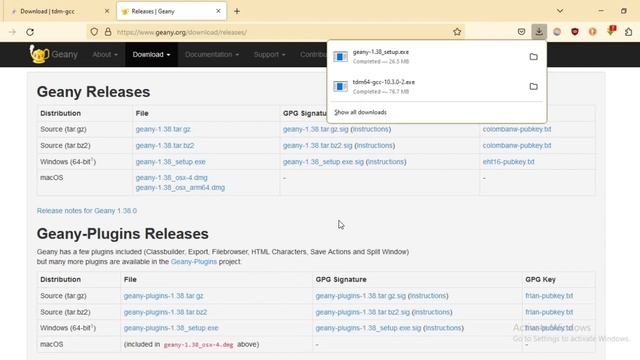Select the Releases | Geany tab
The height and width of the screenshot is (360, 640).
pyautogui.click(x=171, y=11)
